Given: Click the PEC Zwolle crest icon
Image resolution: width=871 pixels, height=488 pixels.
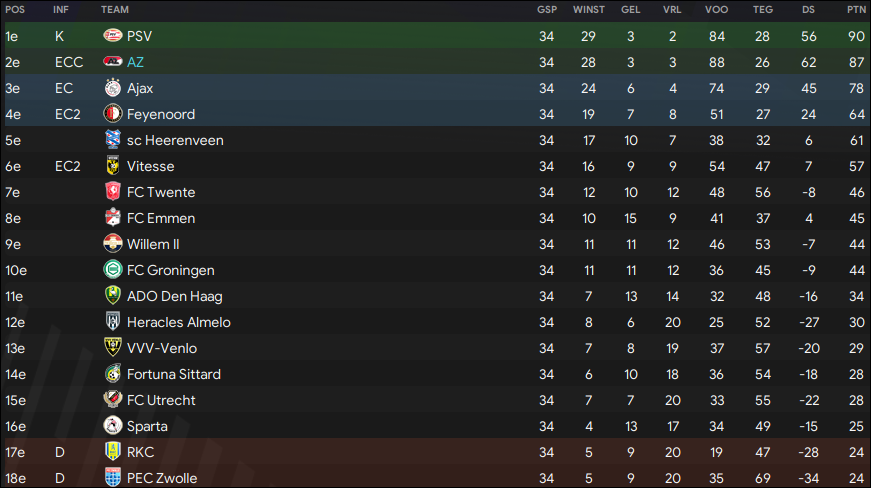Looking at the screenshot, I should coord(113,477).
